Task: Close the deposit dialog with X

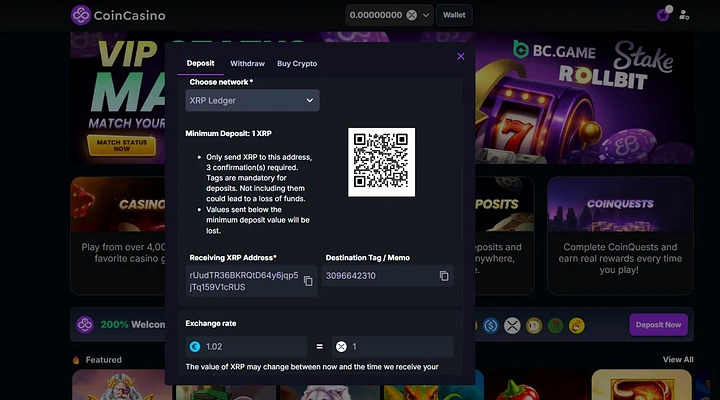Action: pos(461,56)
